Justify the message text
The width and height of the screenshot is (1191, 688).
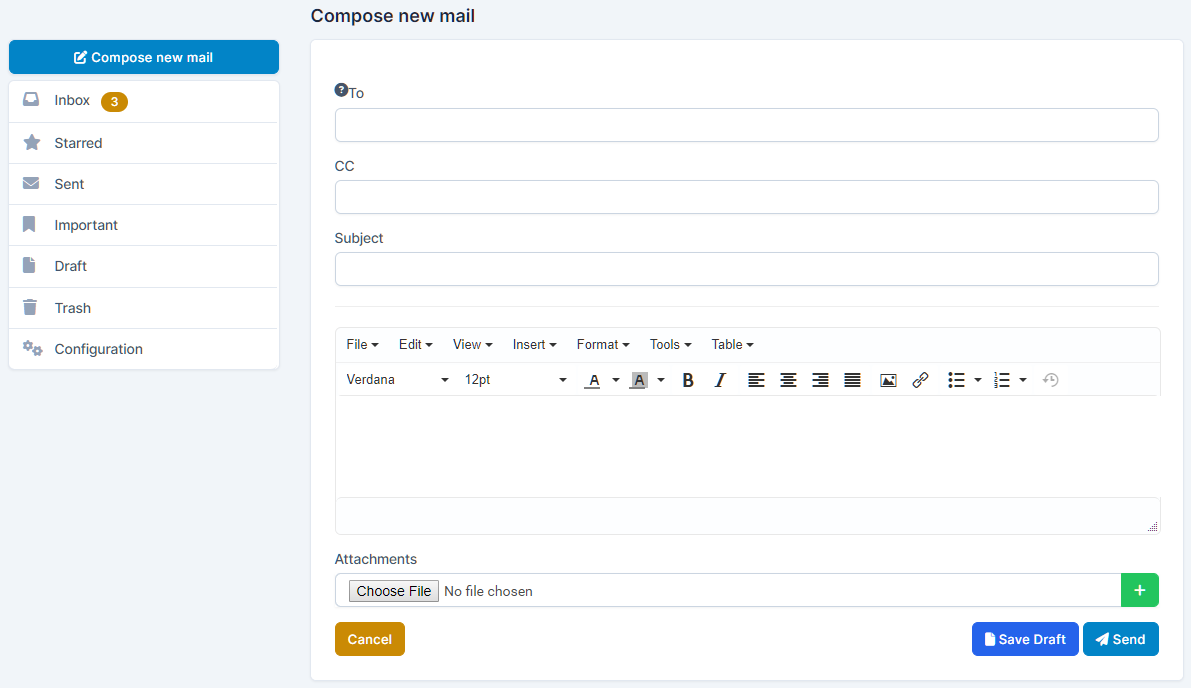pyautogui.click(x=852, y=380)
